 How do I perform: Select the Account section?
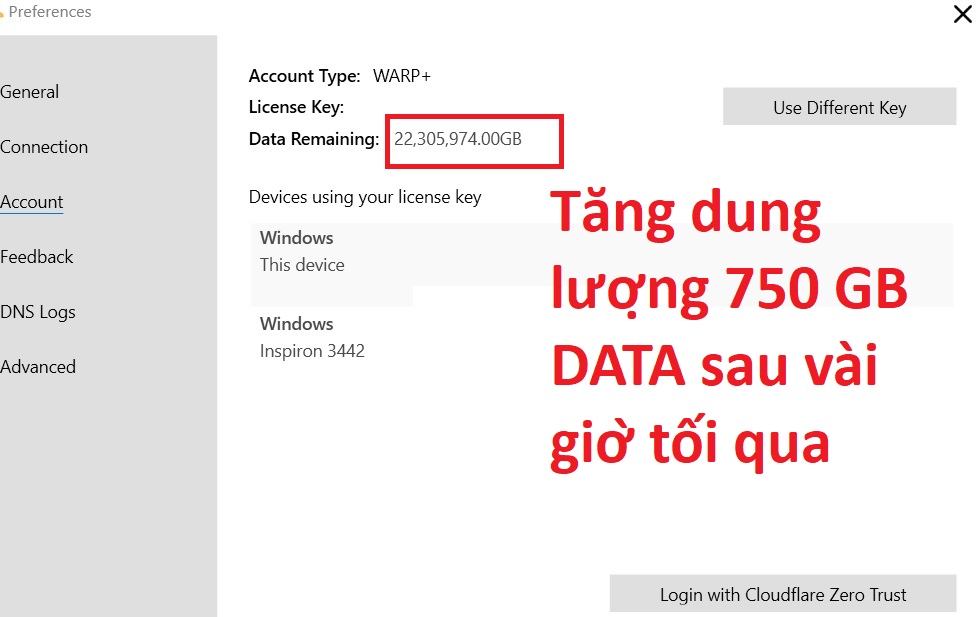tap(31, 202)
